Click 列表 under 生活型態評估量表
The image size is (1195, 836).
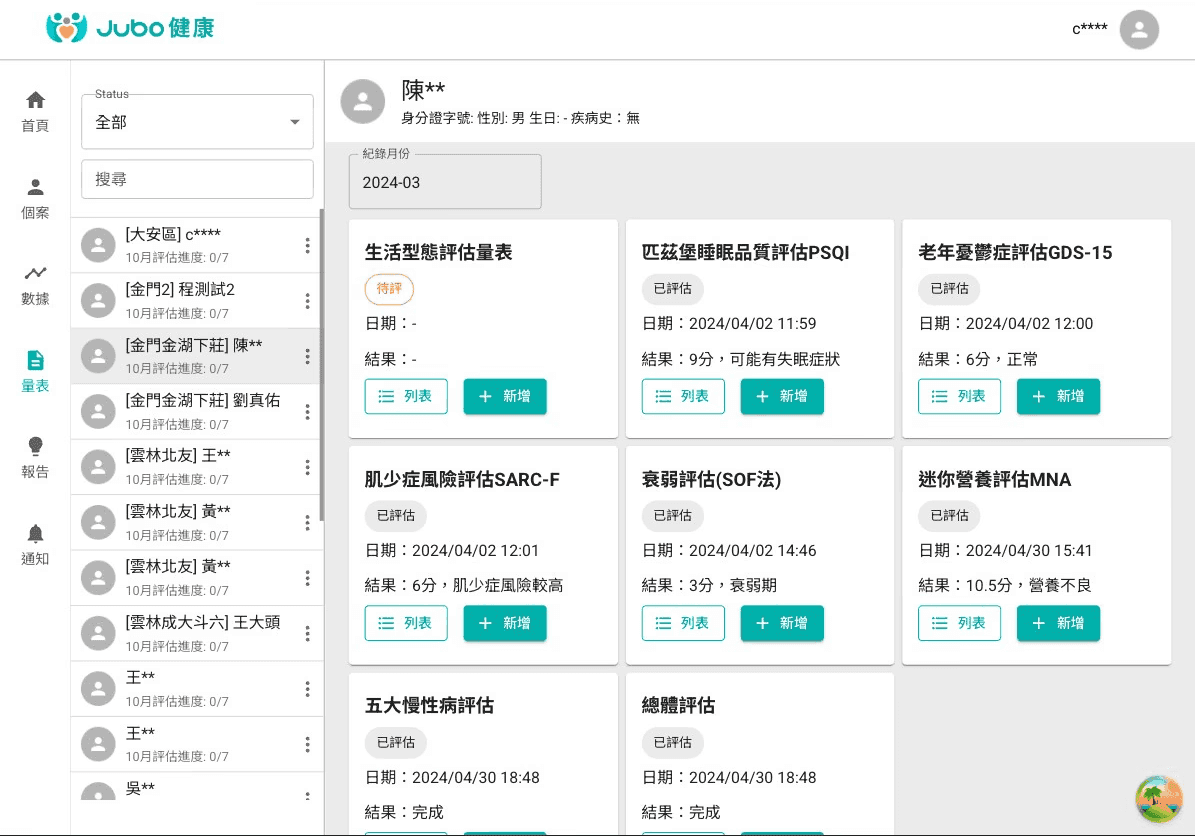406,396
